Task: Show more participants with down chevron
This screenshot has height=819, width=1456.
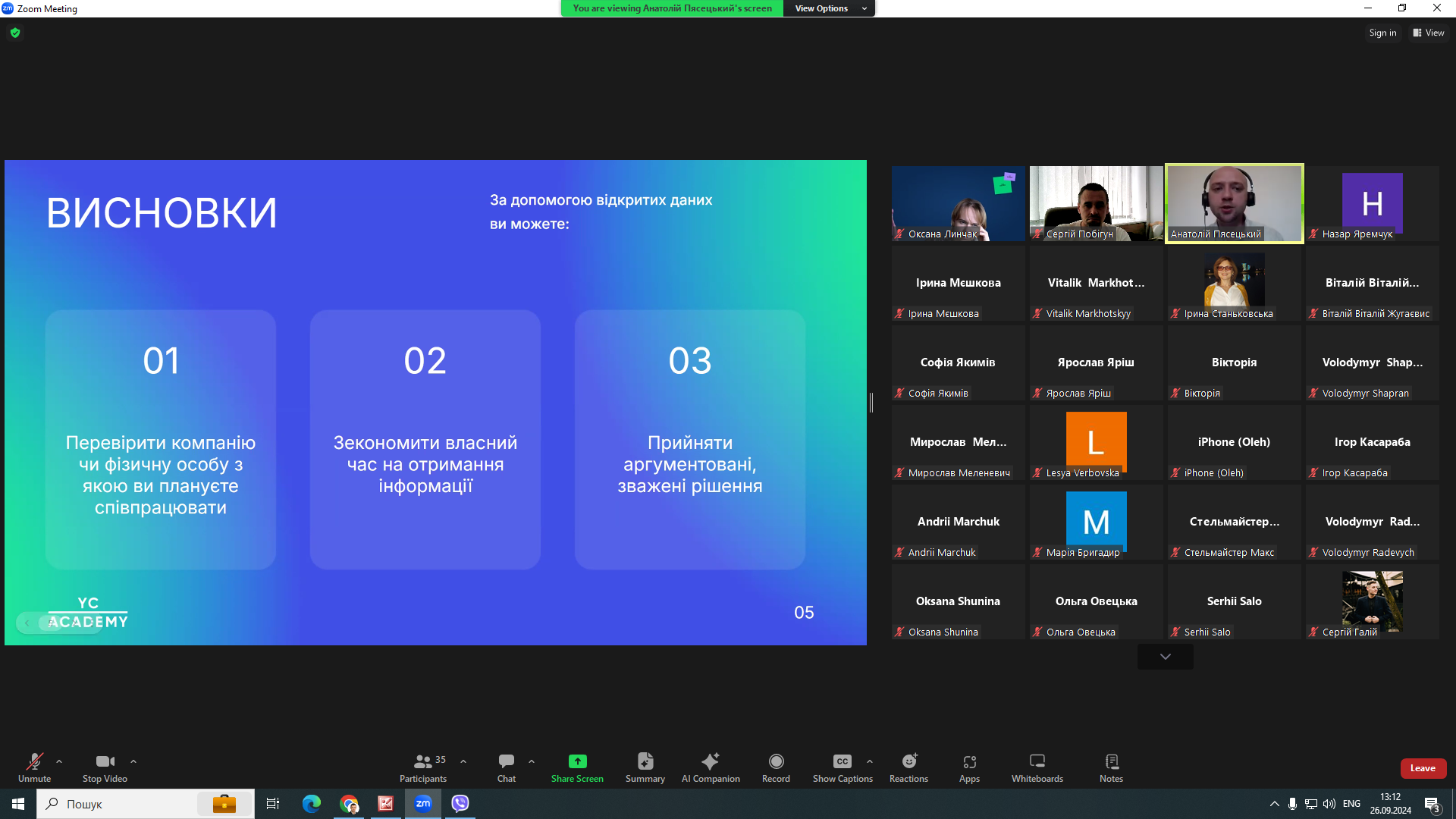Action: (1165, 657)
